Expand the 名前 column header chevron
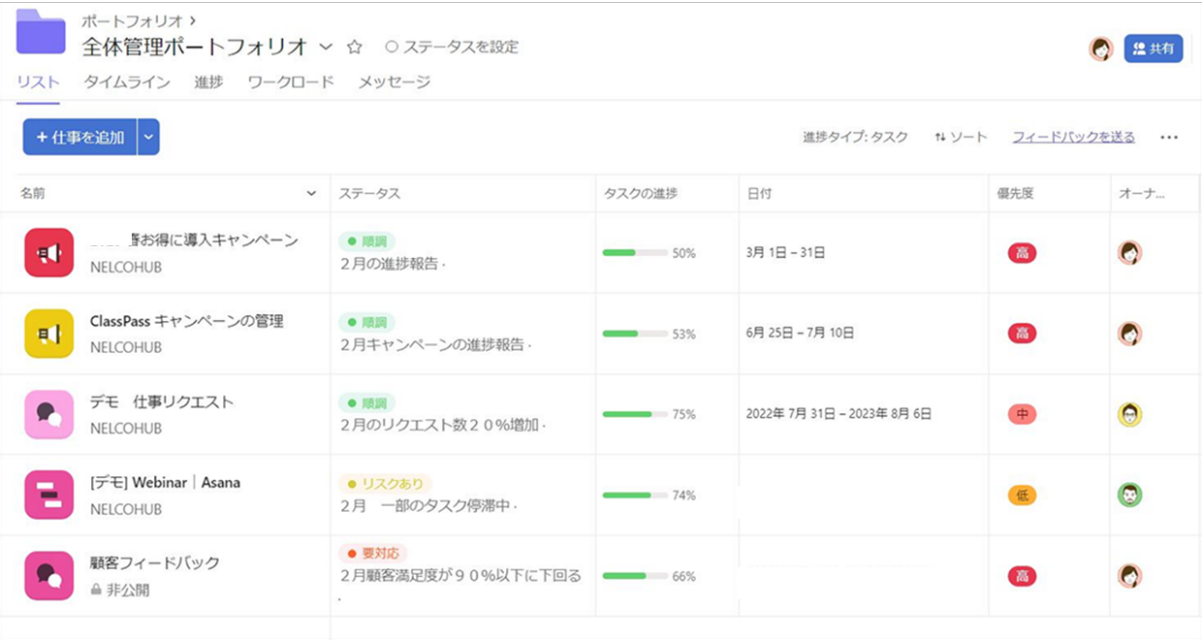Image resolution: width=1202 pixels, height=640 pixels. tap(312, 194)
